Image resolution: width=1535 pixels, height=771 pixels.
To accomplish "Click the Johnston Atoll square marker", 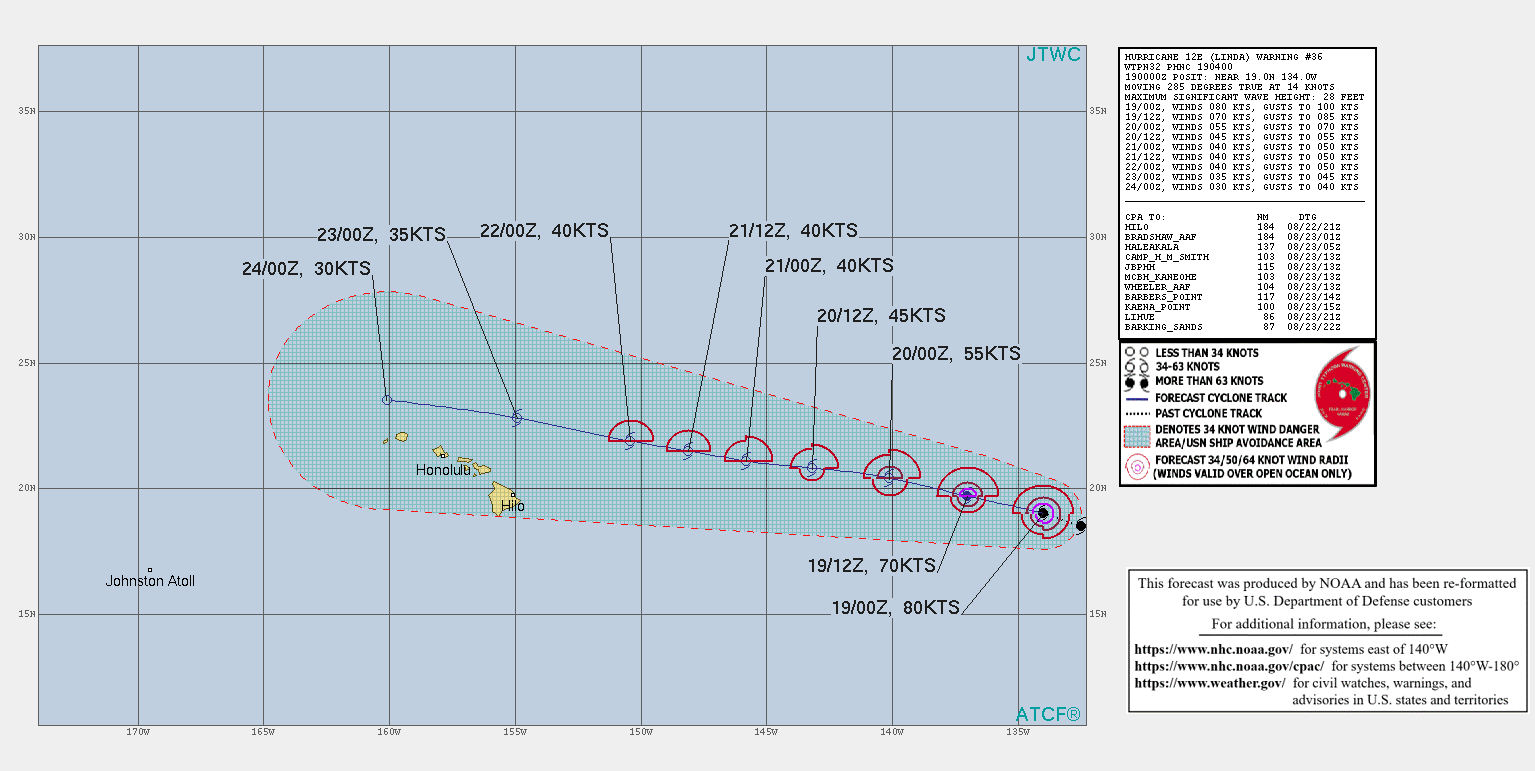I will point(149,570).
